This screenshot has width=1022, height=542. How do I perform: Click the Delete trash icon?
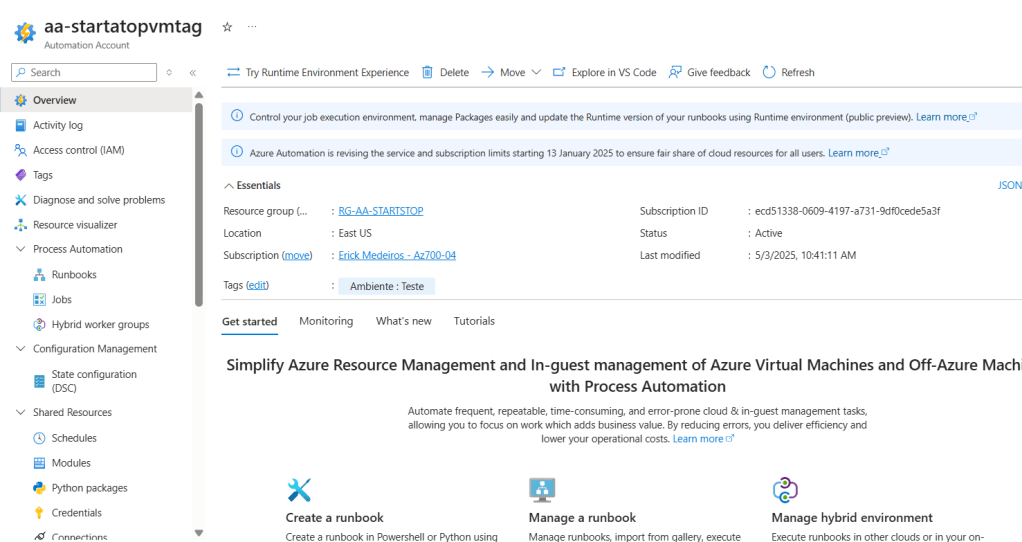(428, 72)
